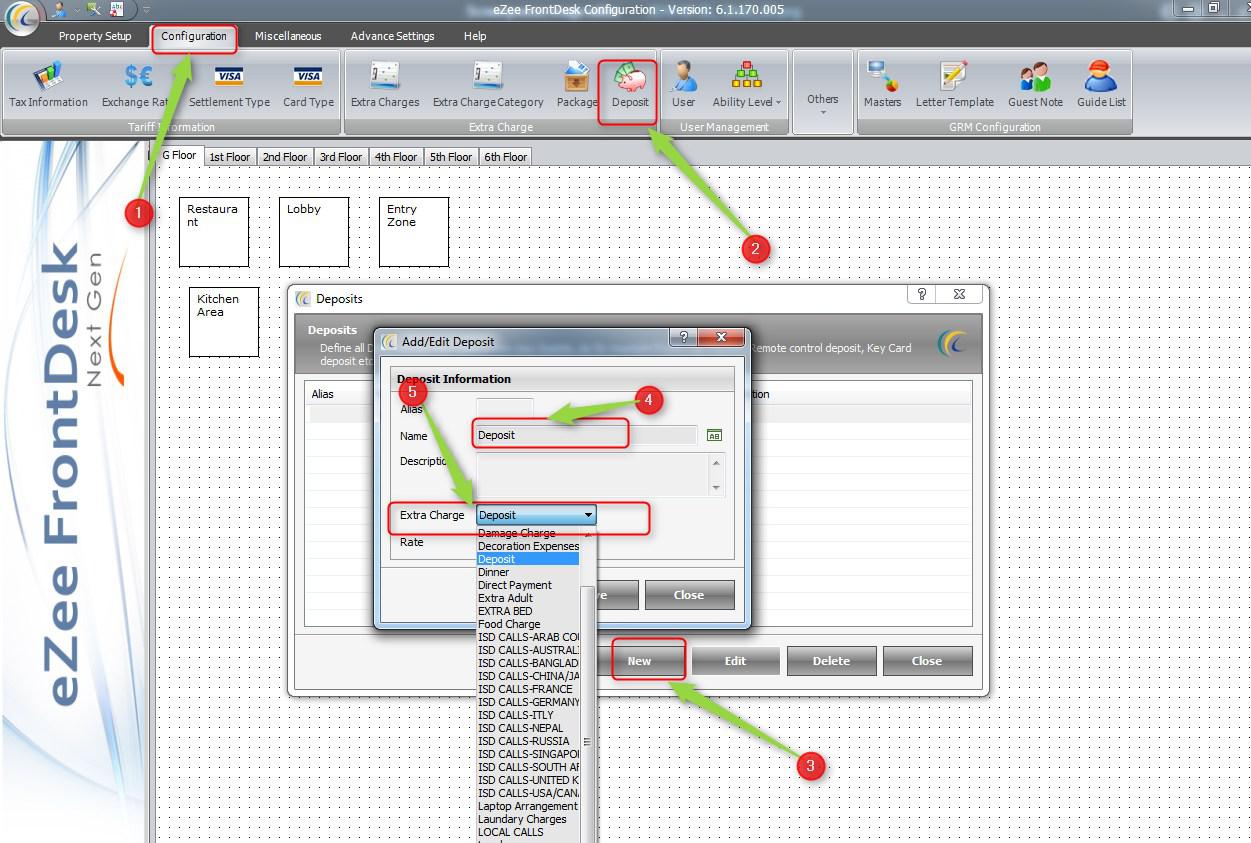
Task: Click help button of Add/Edit Deposit dialog
Action: (x=683, y=337)
